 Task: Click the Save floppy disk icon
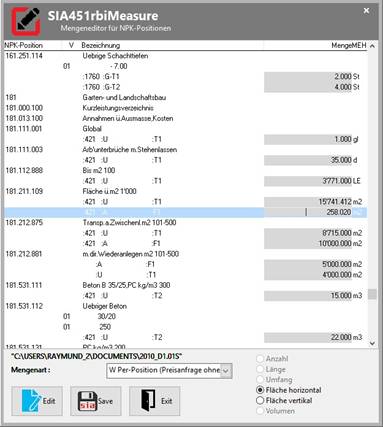tap(86, 401)
